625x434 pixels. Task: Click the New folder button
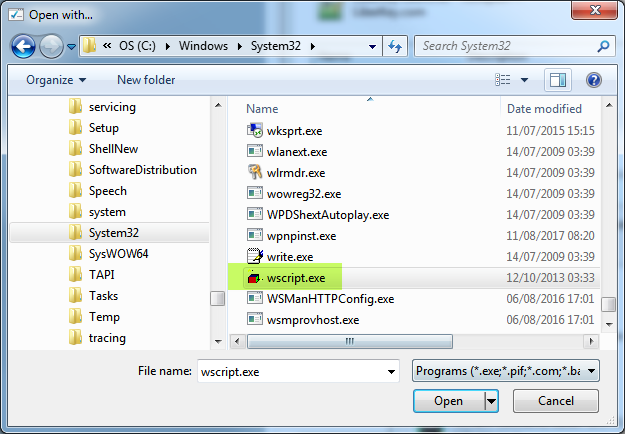tap(146, 79)
